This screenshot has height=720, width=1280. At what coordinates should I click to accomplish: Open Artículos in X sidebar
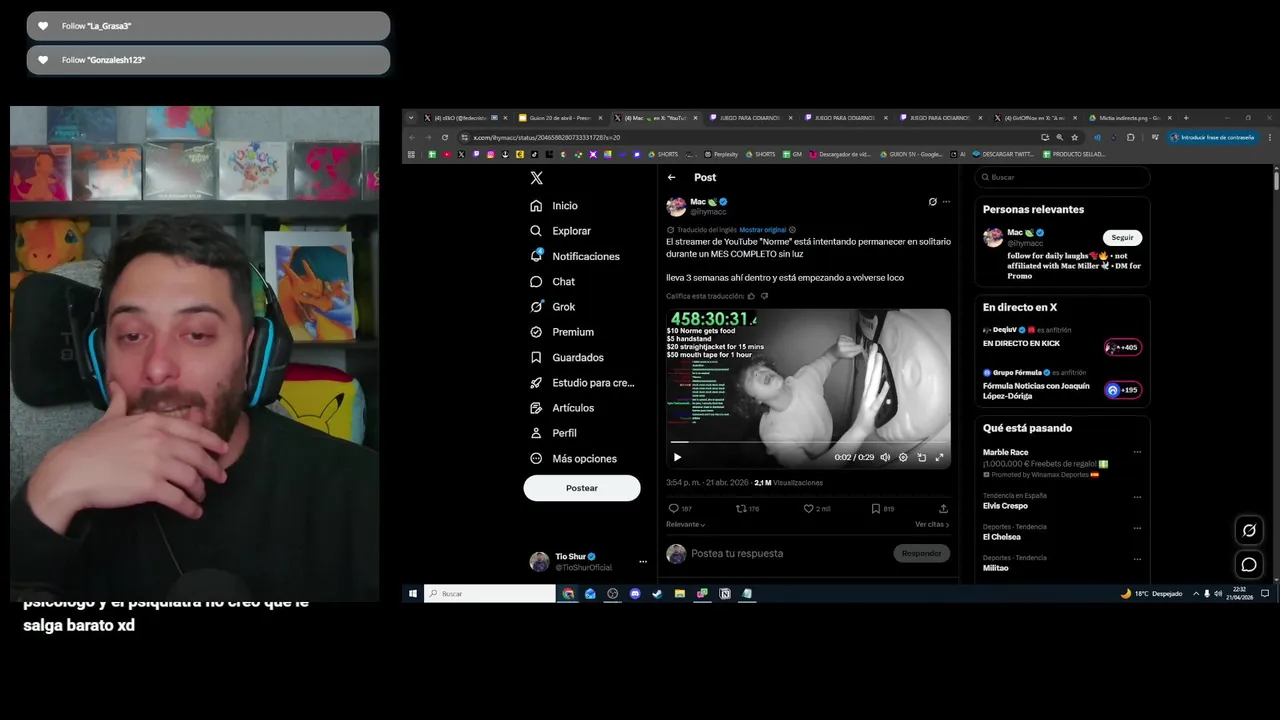click(x=562, y=408)
